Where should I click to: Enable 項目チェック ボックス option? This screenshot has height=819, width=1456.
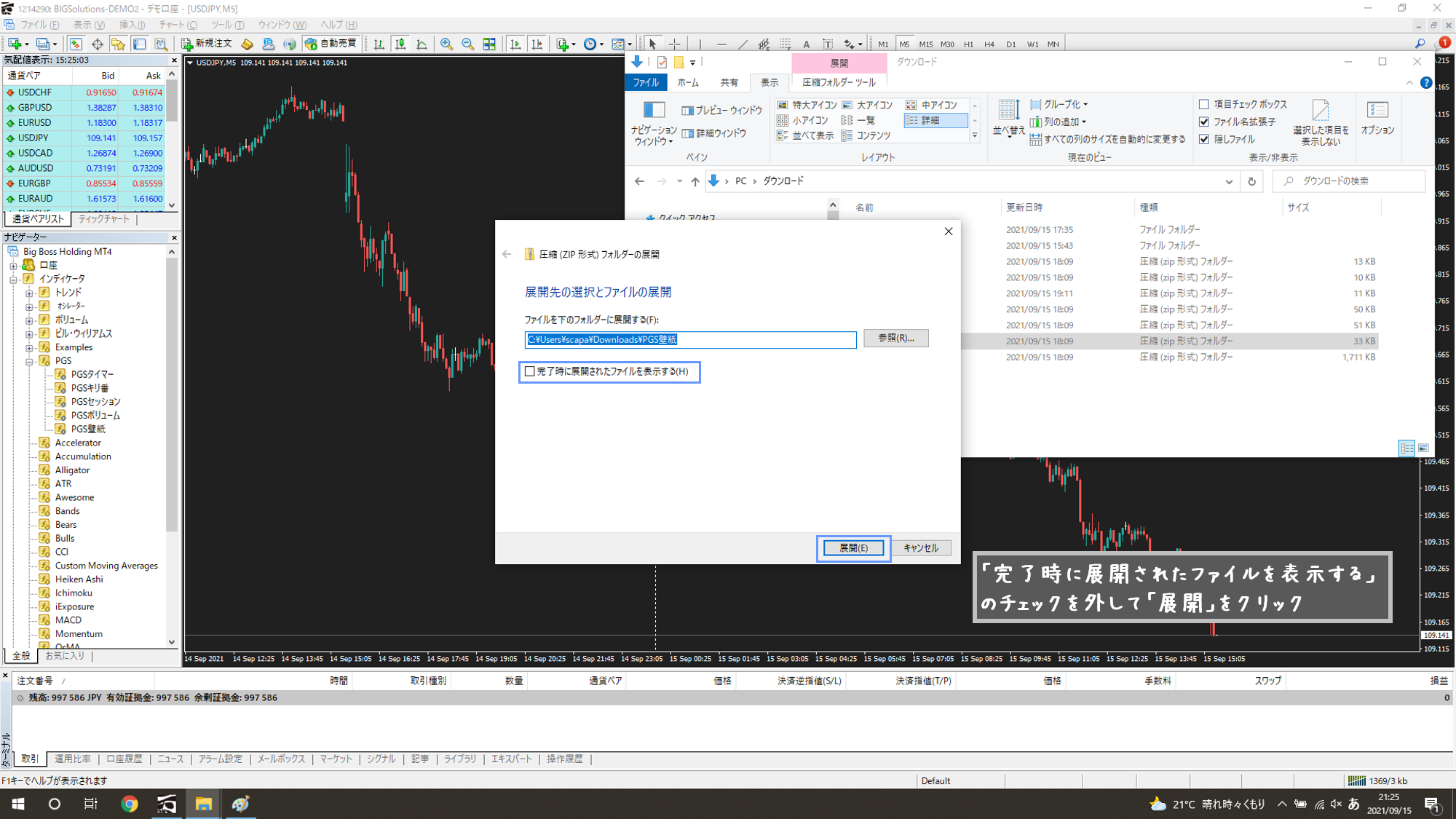coord(1204,104)
